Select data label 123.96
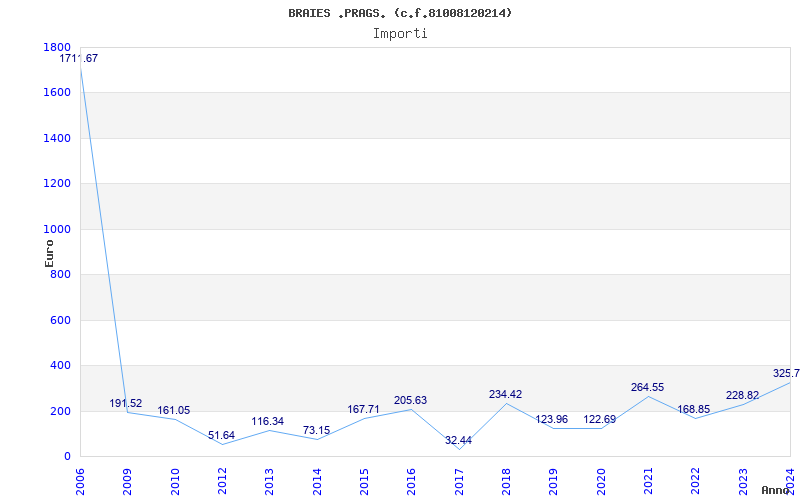This screenshot has width=800, height=500. pyautogui.click(x=552, y=419)
